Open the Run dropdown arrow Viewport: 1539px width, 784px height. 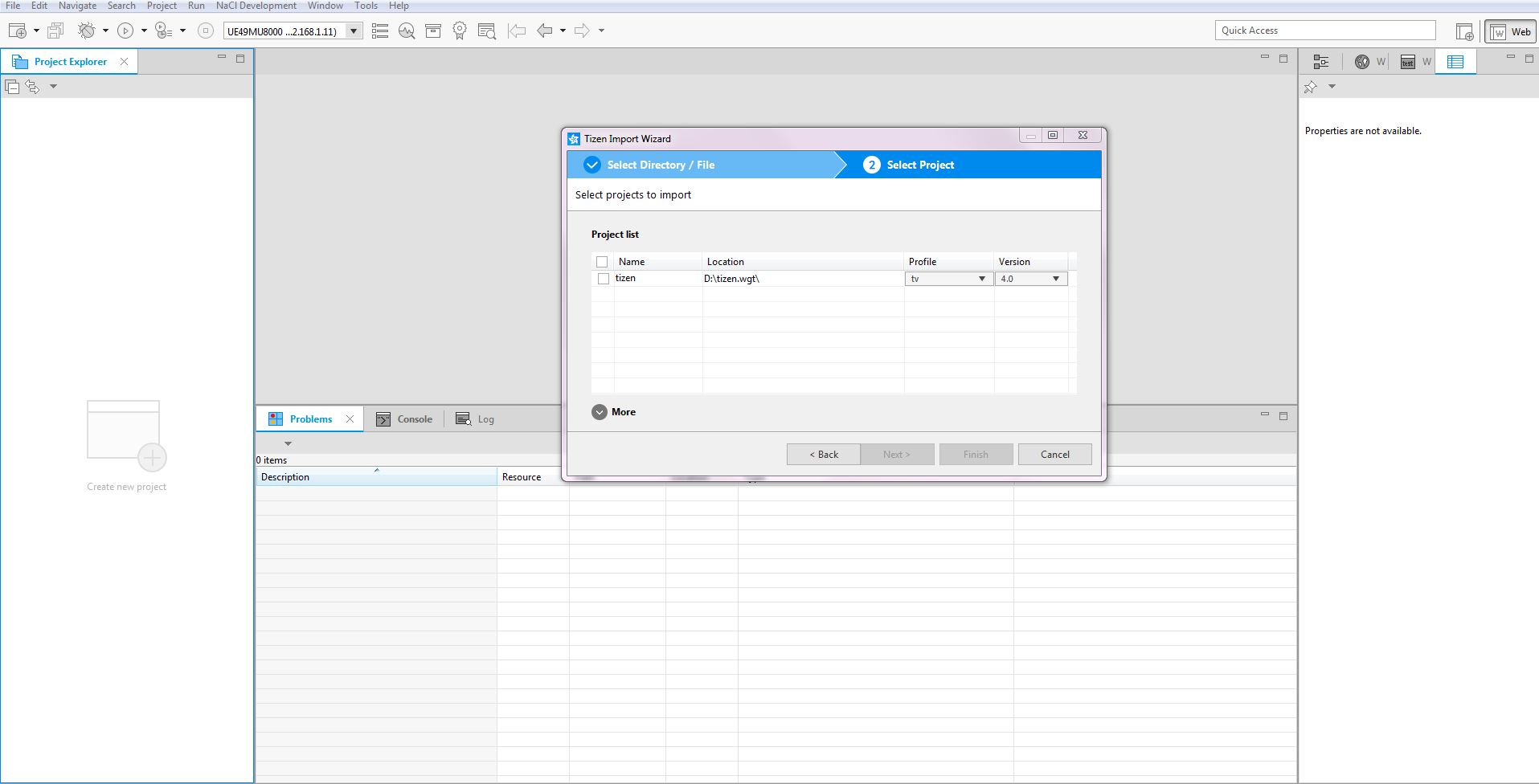tap(144, 31)
